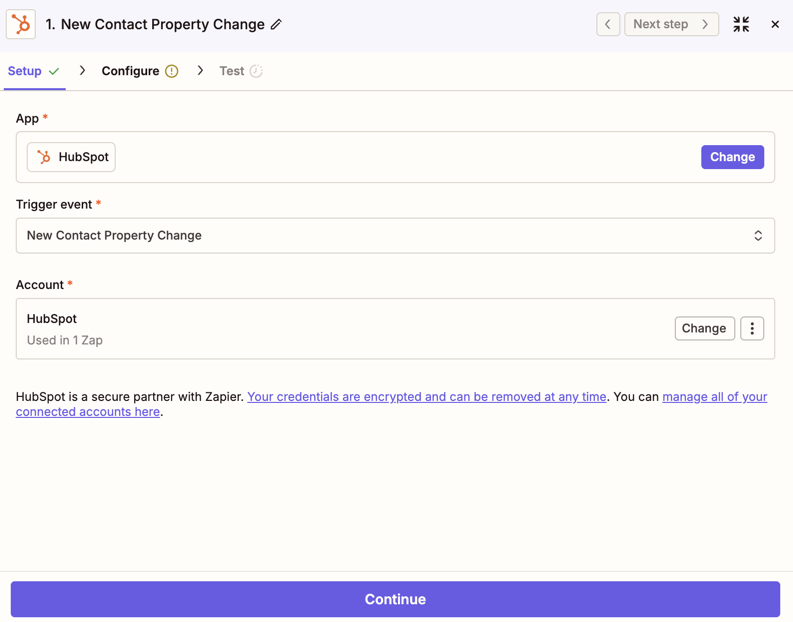The image size is (793, 622).
Task: Open the Setup tab
Action: click(x=34, y=71)
